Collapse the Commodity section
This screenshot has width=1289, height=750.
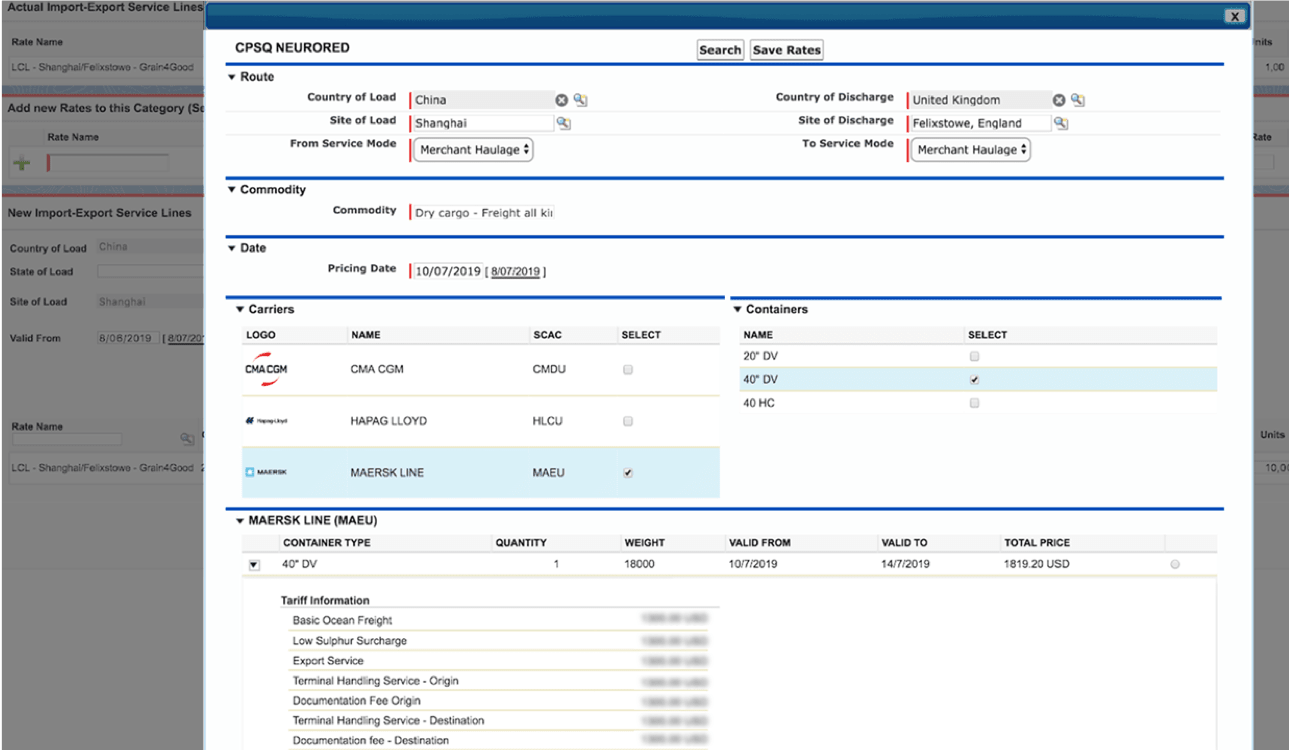coord(232,190)
